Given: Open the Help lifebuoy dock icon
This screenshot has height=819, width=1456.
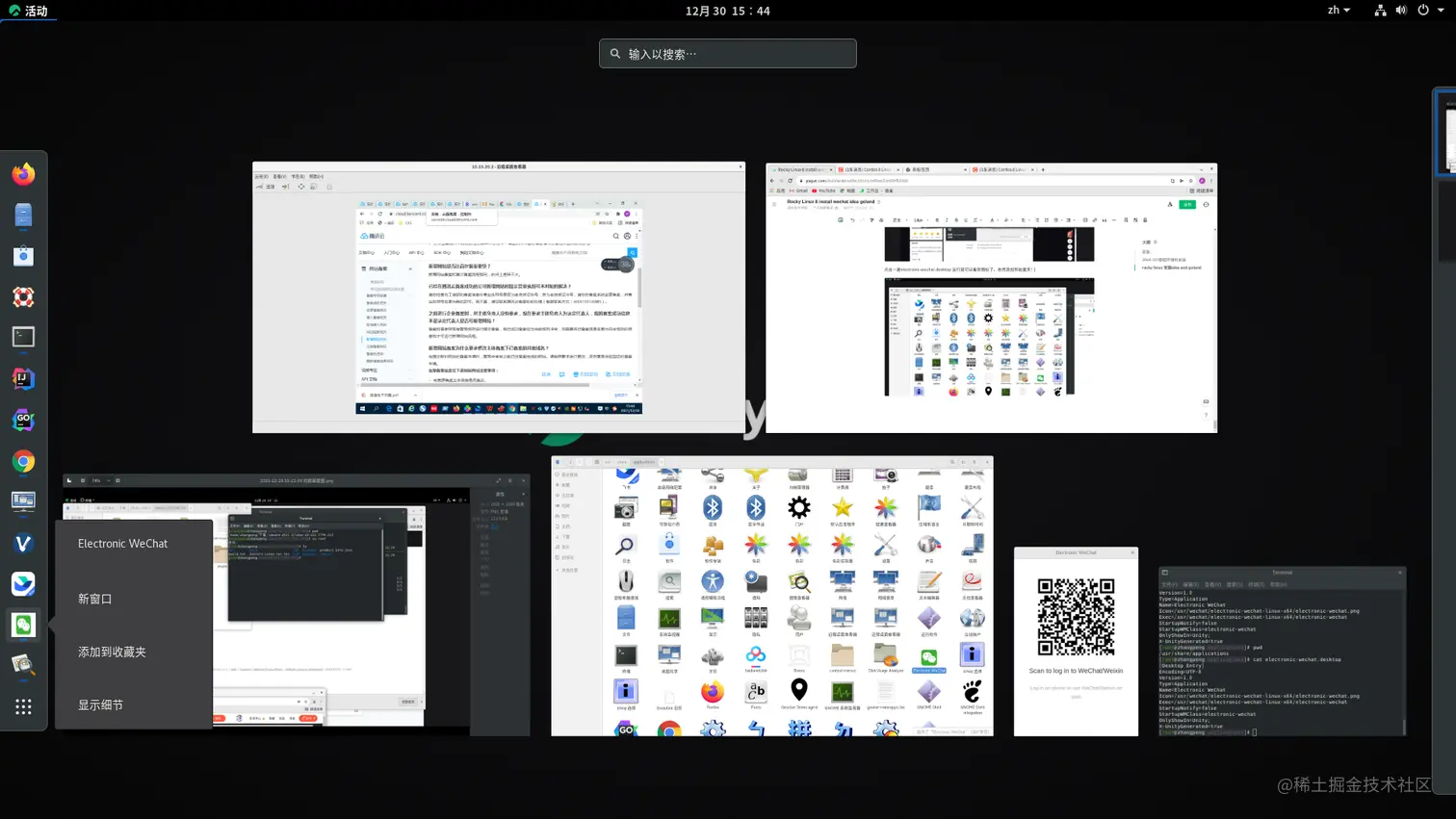Looking at the screenshot, I should [23, 296].
